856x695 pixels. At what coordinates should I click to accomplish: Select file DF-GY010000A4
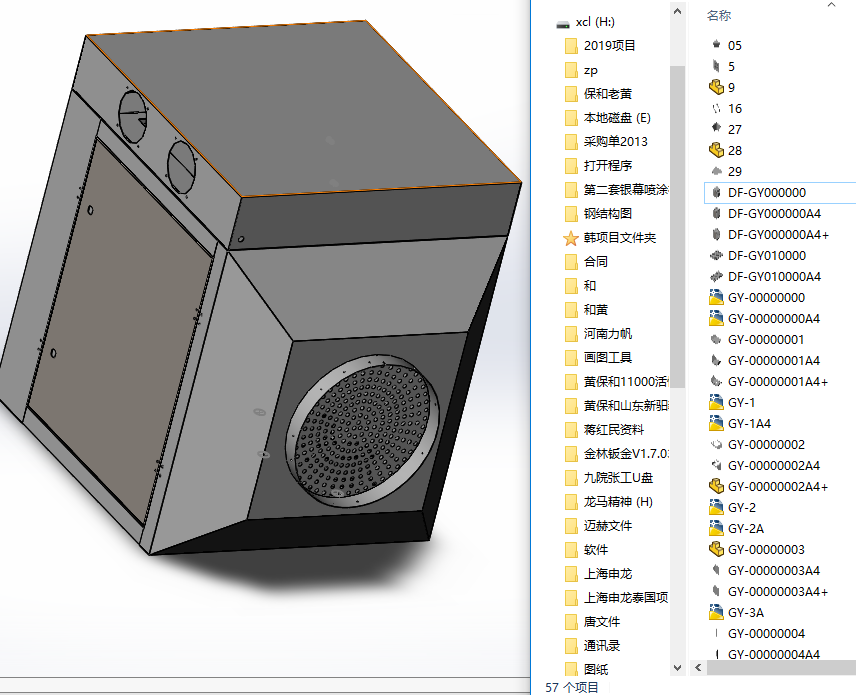click(x=774, y=277)
